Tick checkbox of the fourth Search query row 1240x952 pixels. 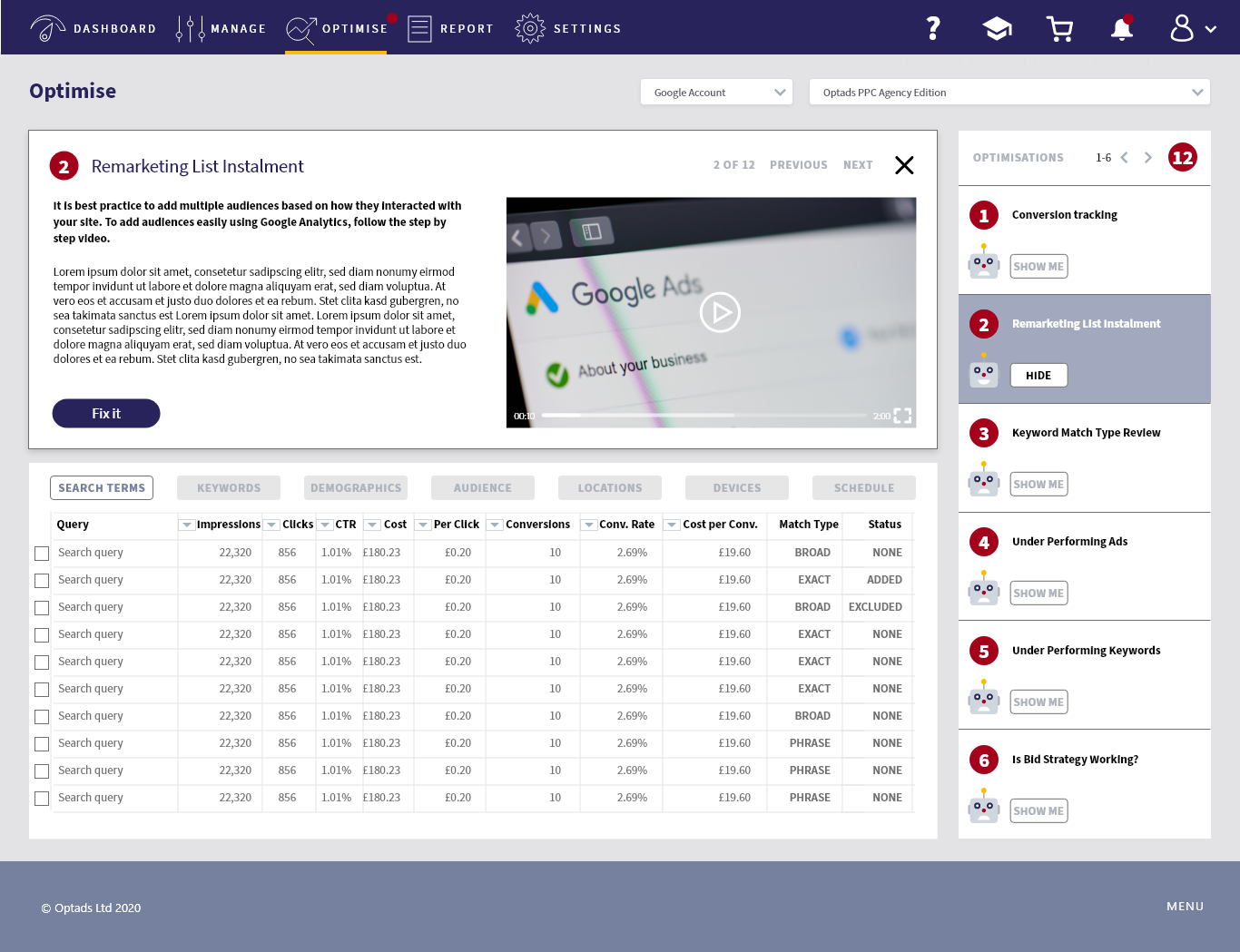[42, 635]
